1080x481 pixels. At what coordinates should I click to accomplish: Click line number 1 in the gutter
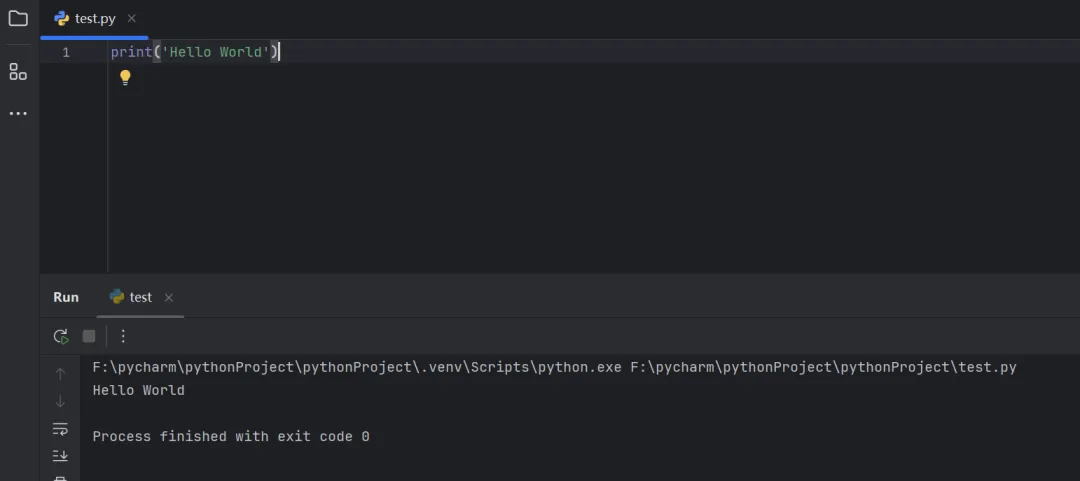click(66, 52)
